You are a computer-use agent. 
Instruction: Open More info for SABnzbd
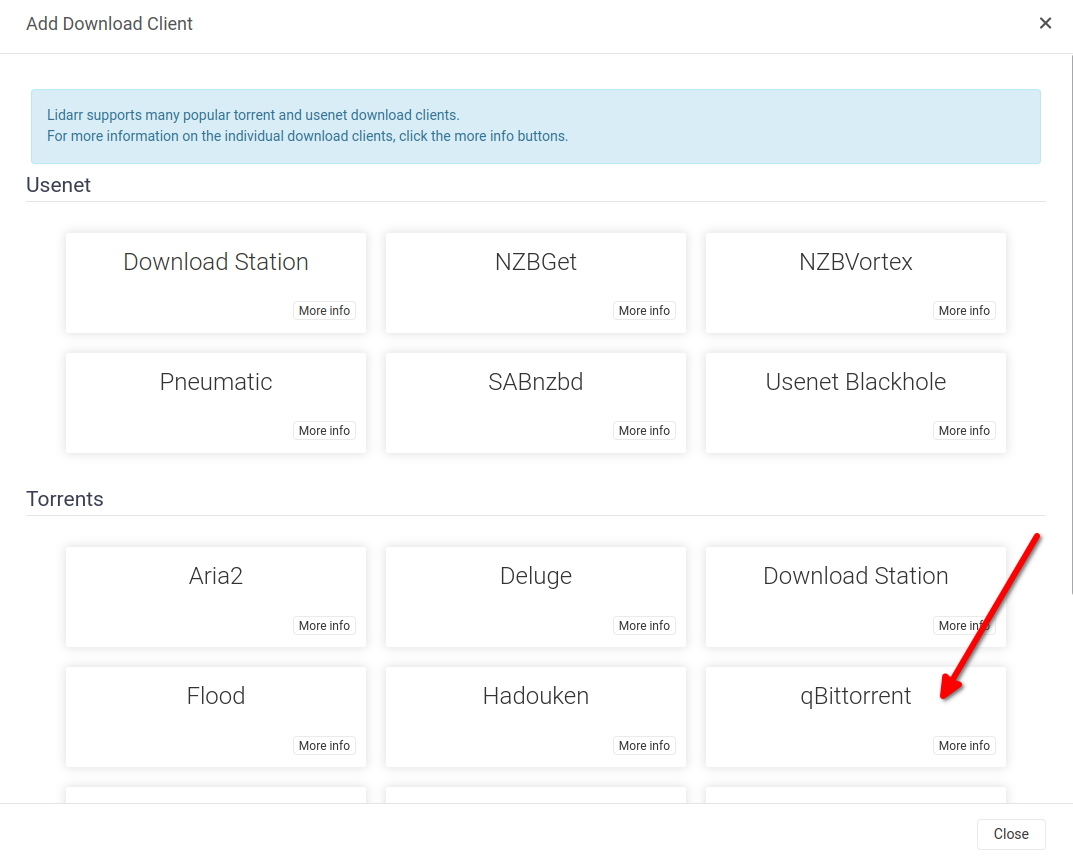[644, 430]
